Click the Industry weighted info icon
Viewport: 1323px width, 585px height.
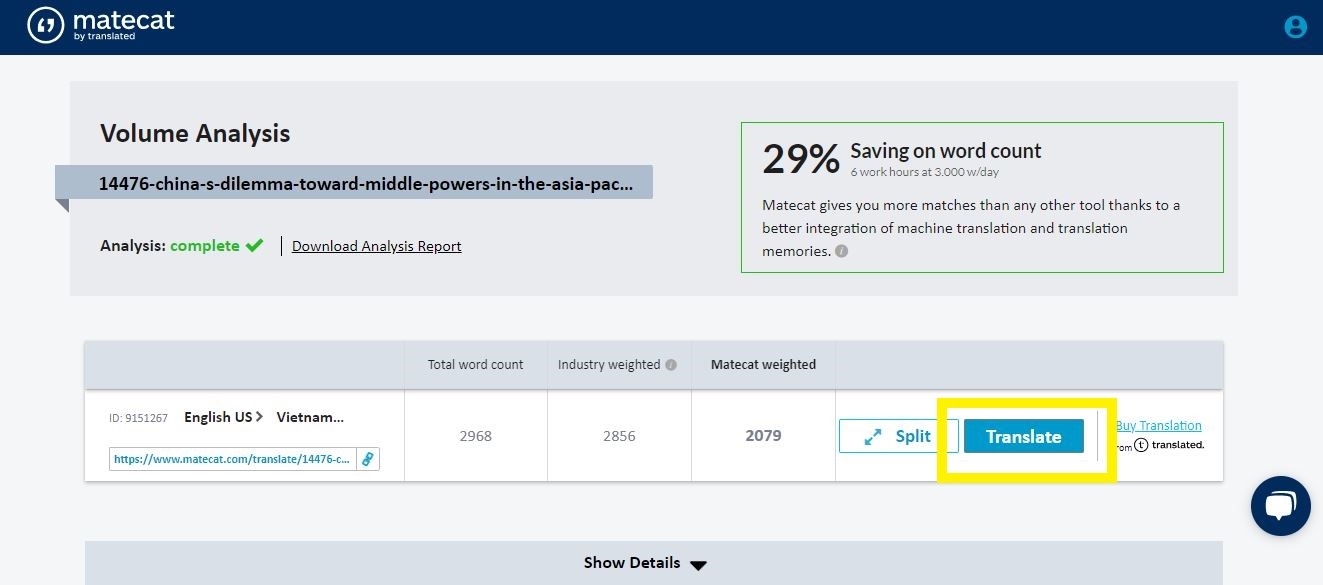click(671, 365)
